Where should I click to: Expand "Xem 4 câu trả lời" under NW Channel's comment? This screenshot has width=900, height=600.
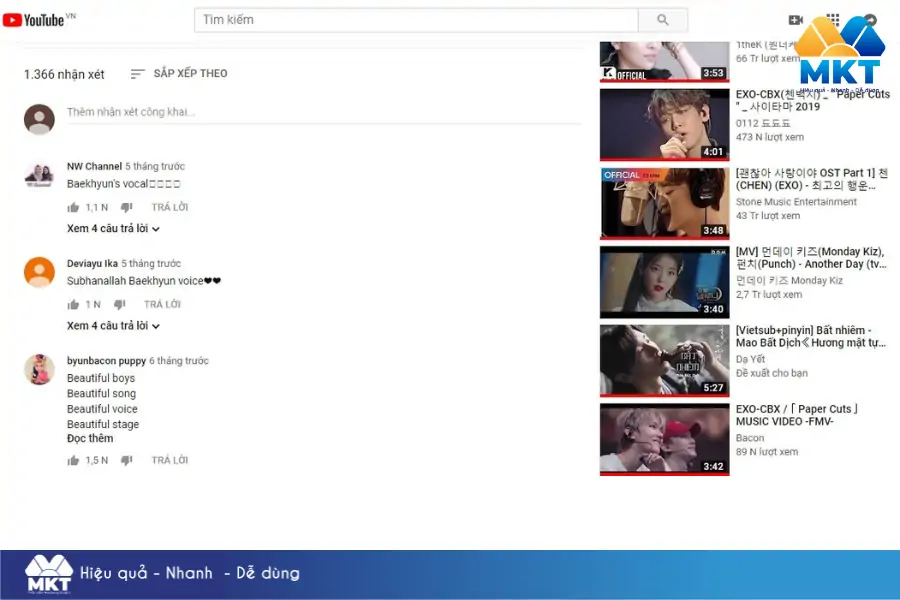pos(110,227)
